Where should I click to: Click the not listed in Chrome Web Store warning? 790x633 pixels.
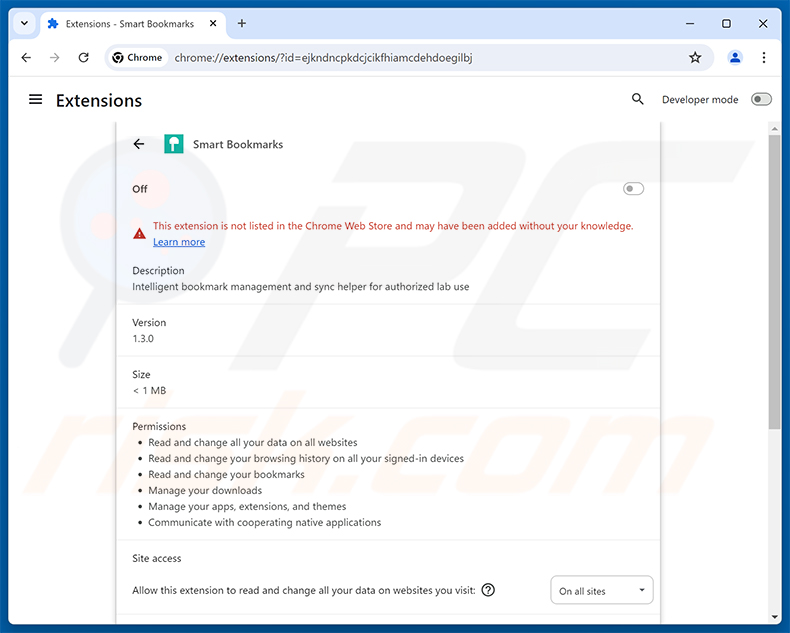[393, 226]
